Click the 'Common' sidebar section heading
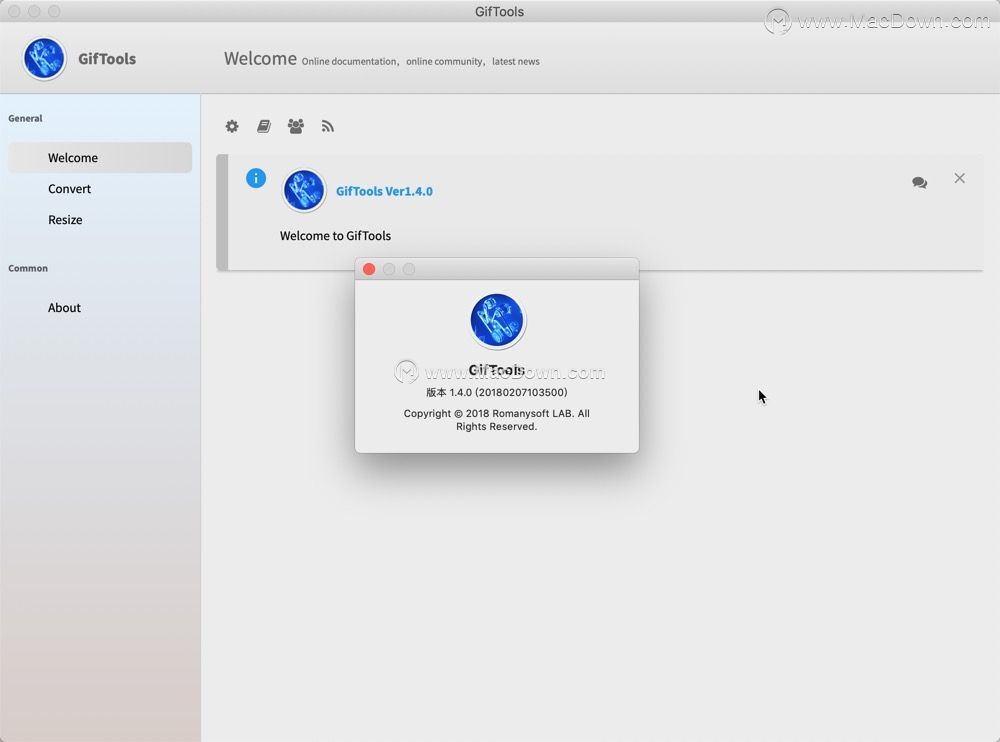 pos(28,268)
